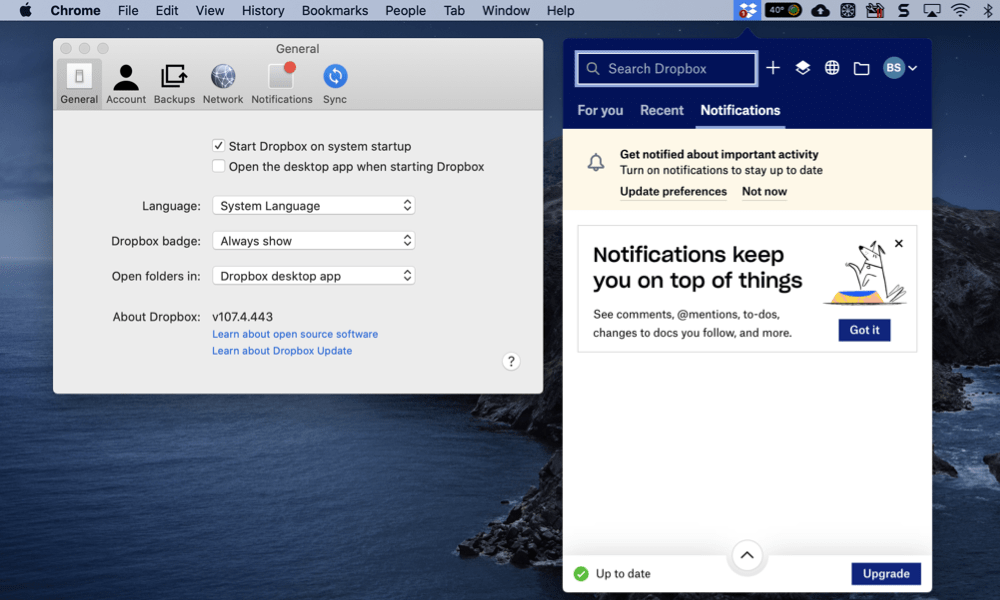Enable Open the desktop app when starting Dropbox
This screenshot has width=1000, height=600.
point(218,166)
